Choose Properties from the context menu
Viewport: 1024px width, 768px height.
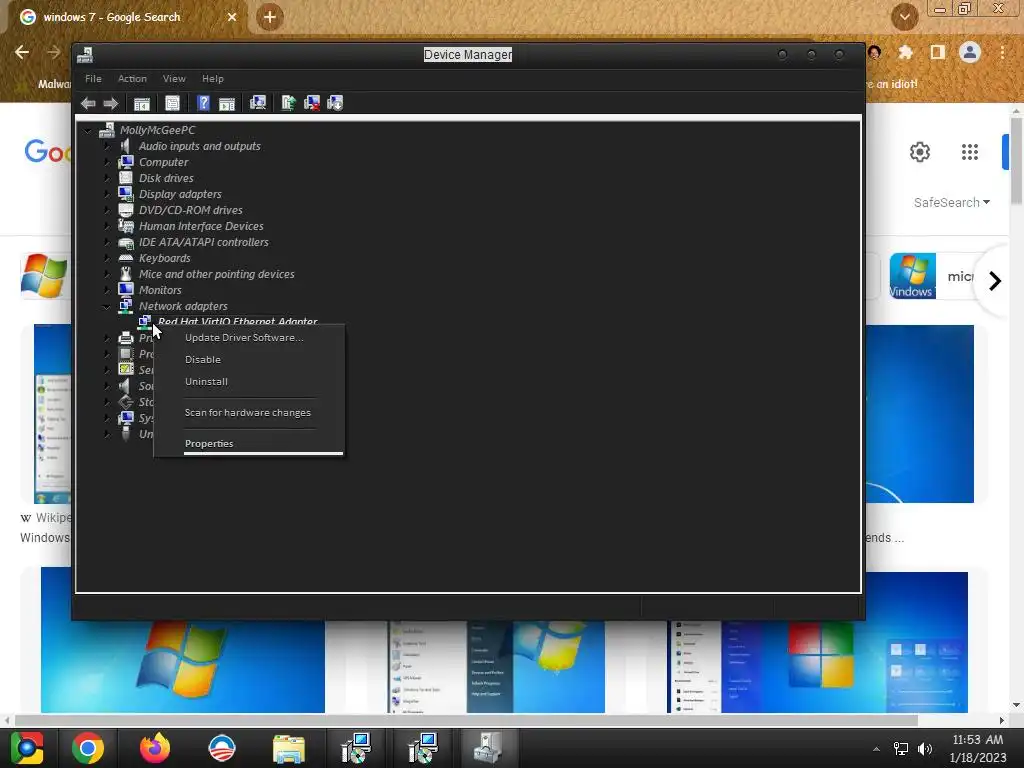[249, 443]
